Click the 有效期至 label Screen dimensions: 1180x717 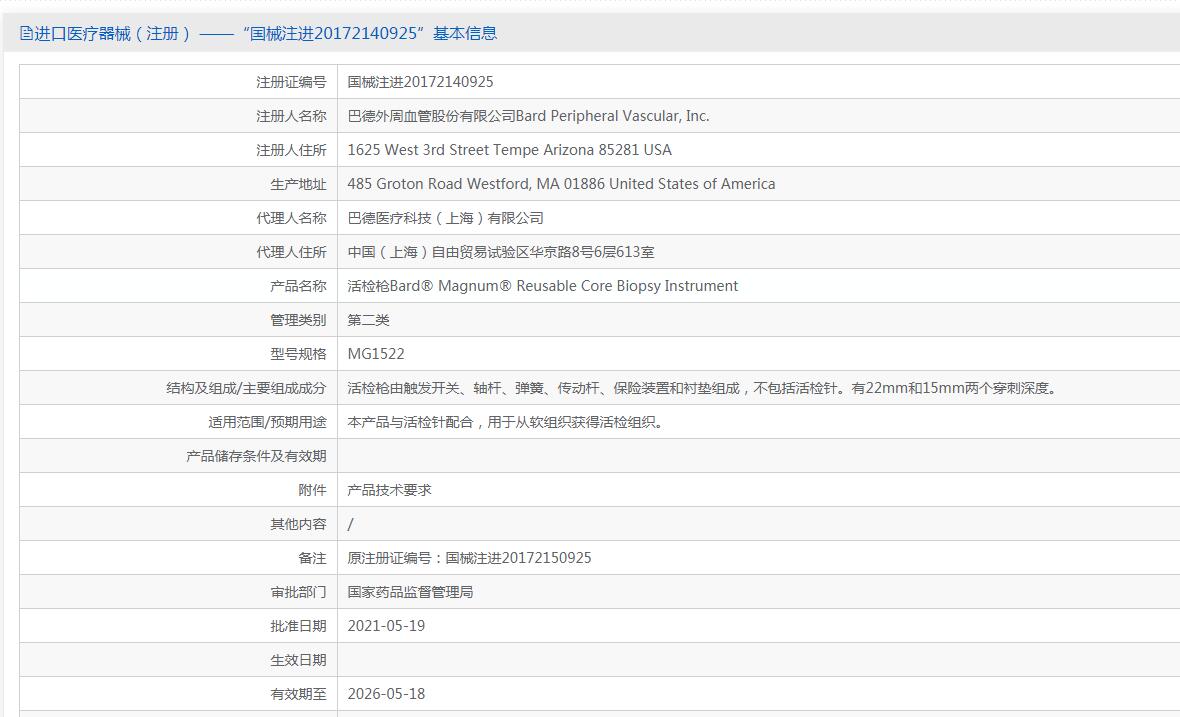point(298,694)
